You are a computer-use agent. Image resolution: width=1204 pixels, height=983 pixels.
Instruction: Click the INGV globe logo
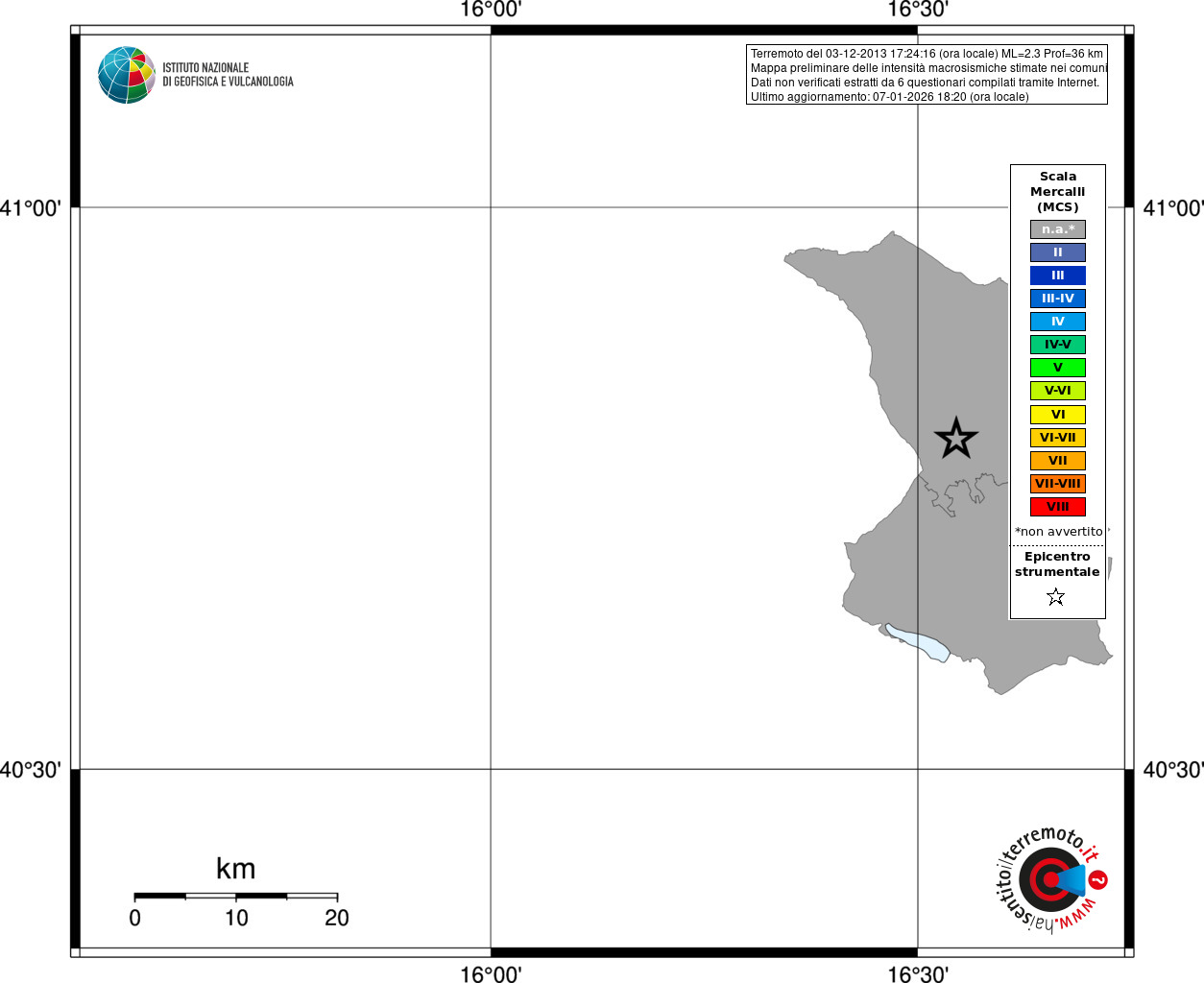[x=127, y=75]
